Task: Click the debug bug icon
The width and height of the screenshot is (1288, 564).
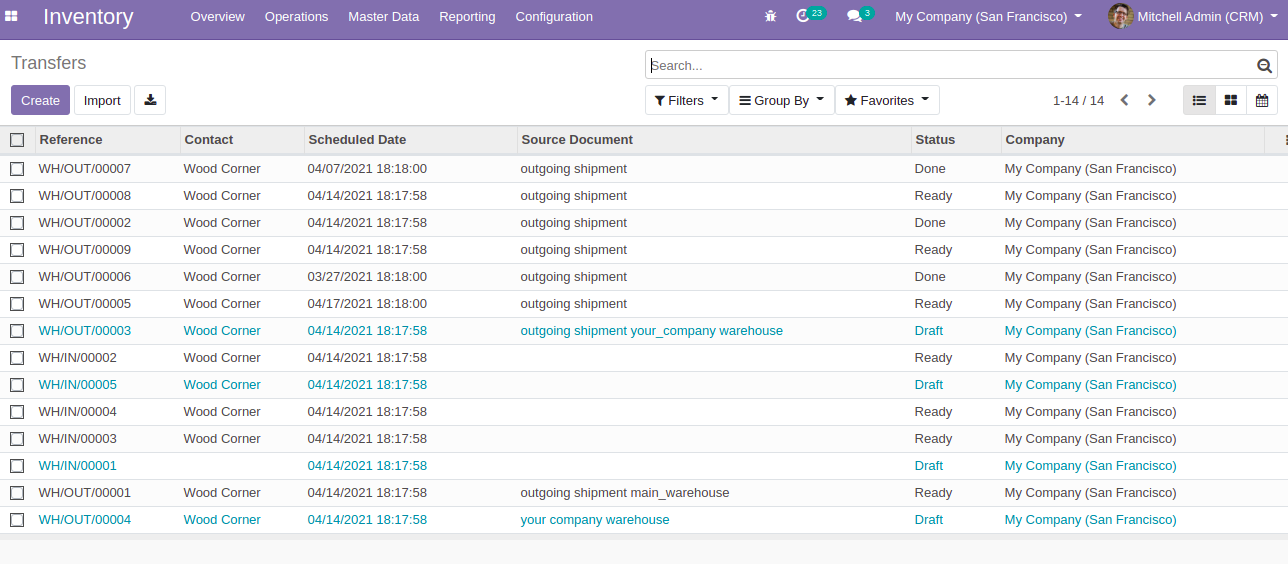Action: [770, 16]
